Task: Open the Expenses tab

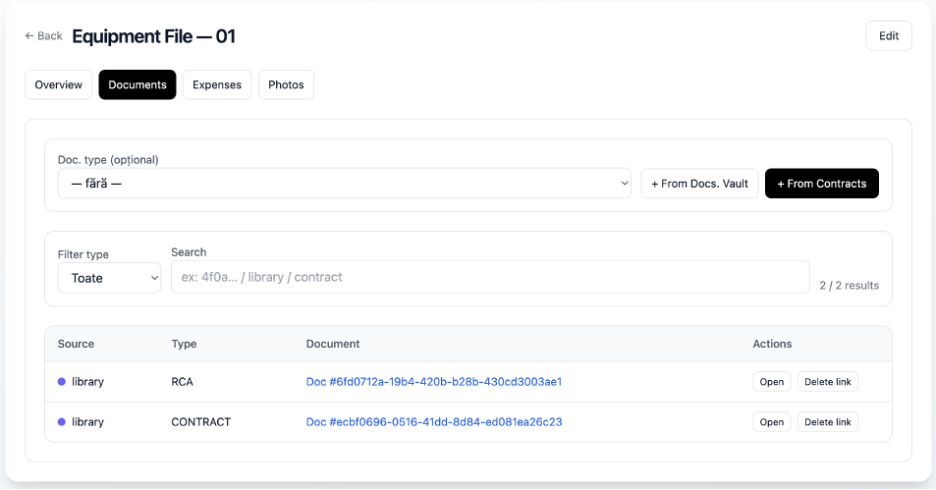Action: pos(217,85)
